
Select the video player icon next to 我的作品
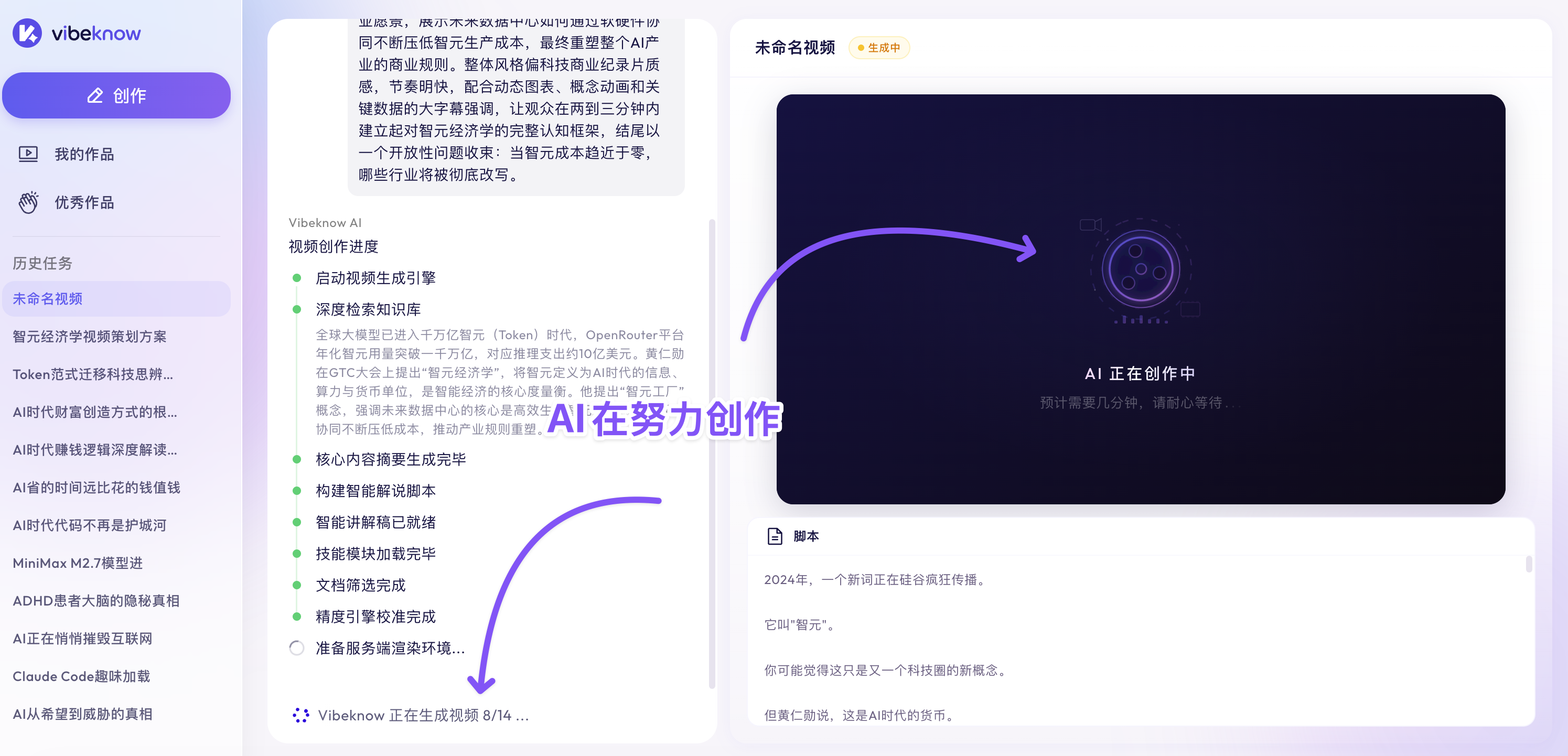click(x=28, y=154)
